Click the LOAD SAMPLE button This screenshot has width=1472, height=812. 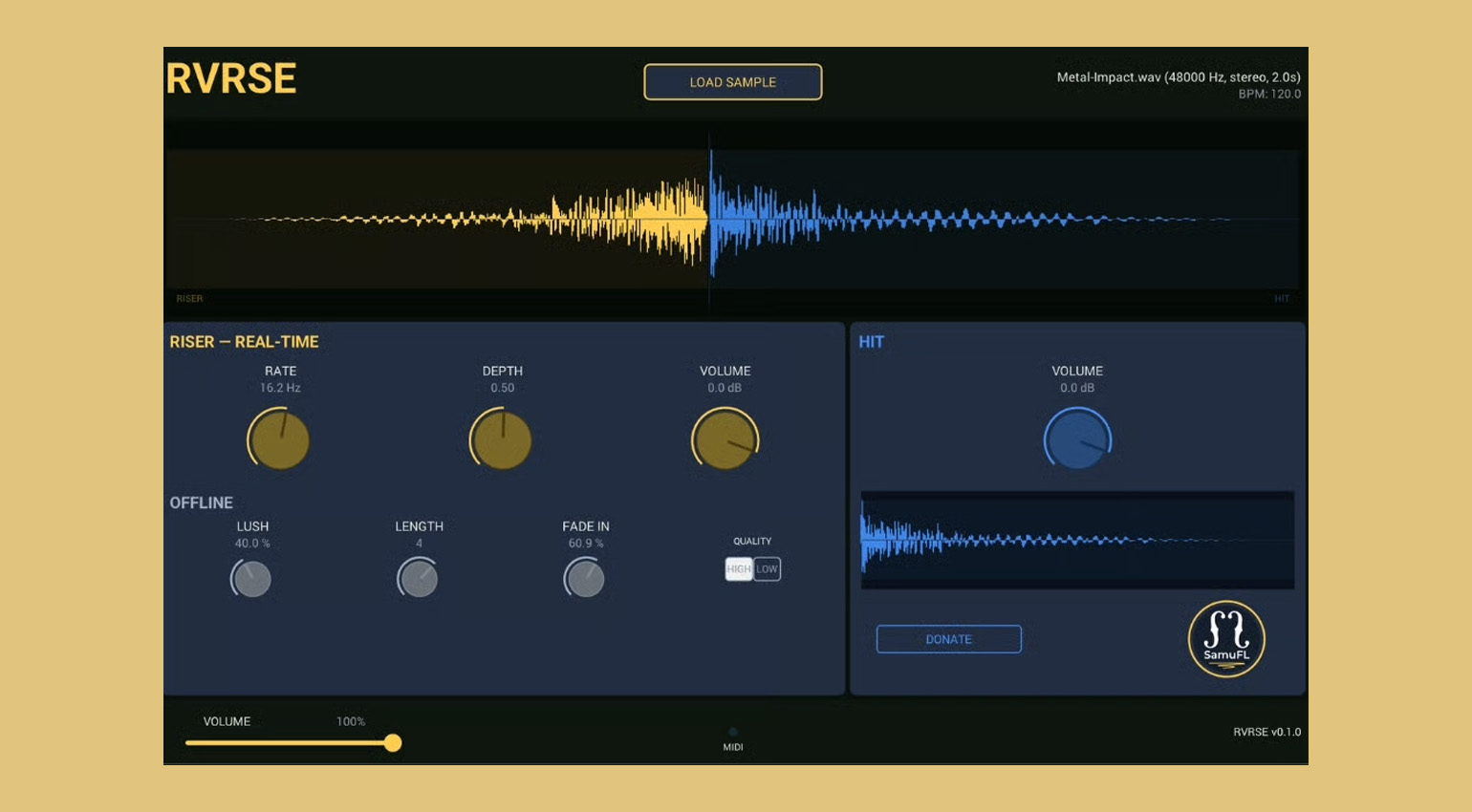click(733, 82)
